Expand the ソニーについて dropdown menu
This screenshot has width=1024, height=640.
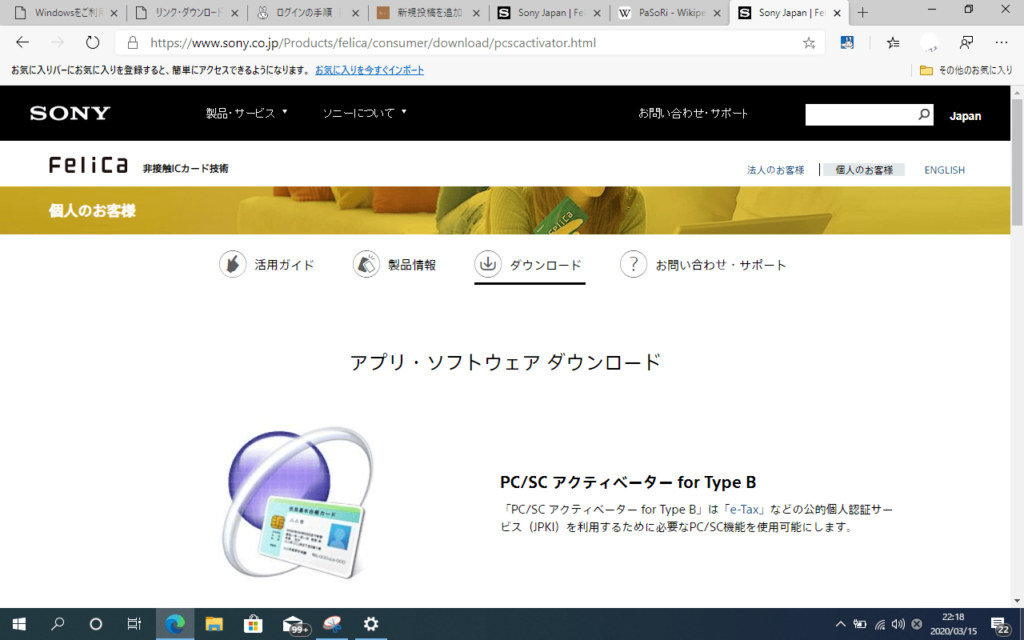click(x=364, y=113)
